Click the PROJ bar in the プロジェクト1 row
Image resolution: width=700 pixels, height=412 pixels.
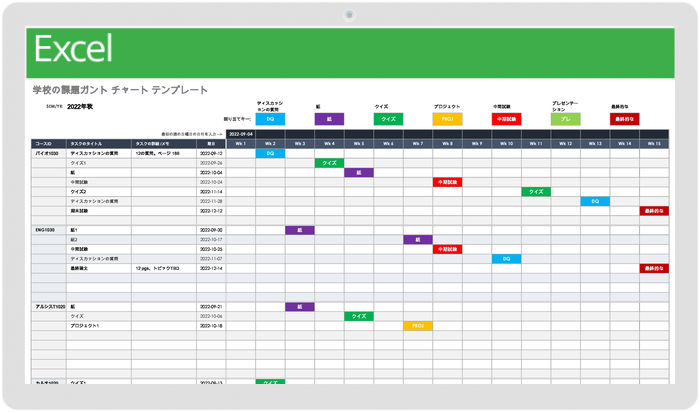click(x=418, y=326)
